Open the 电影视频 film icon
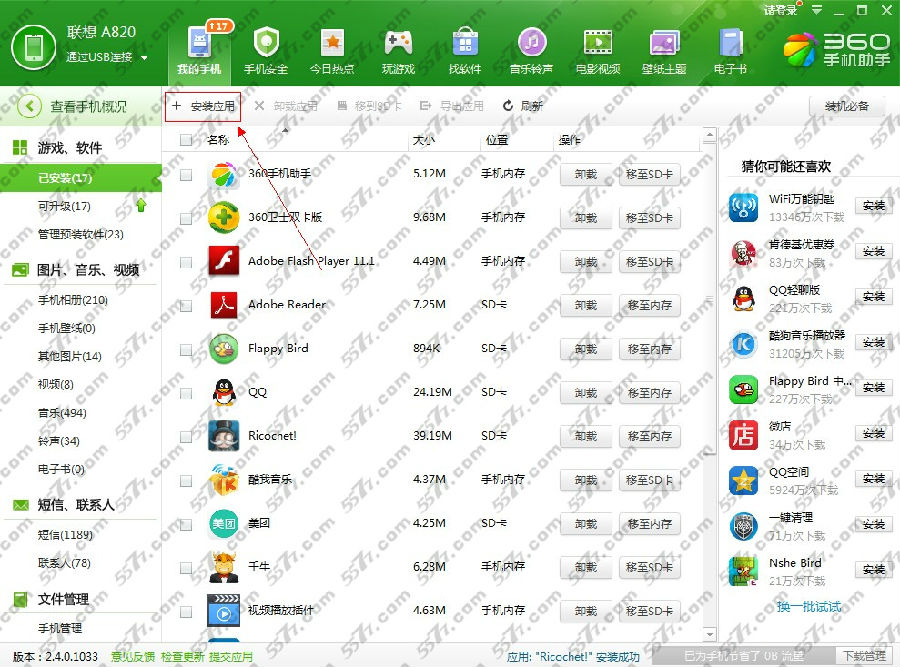The height and width of the screenshot is (667, 900). tap(598, 42)
